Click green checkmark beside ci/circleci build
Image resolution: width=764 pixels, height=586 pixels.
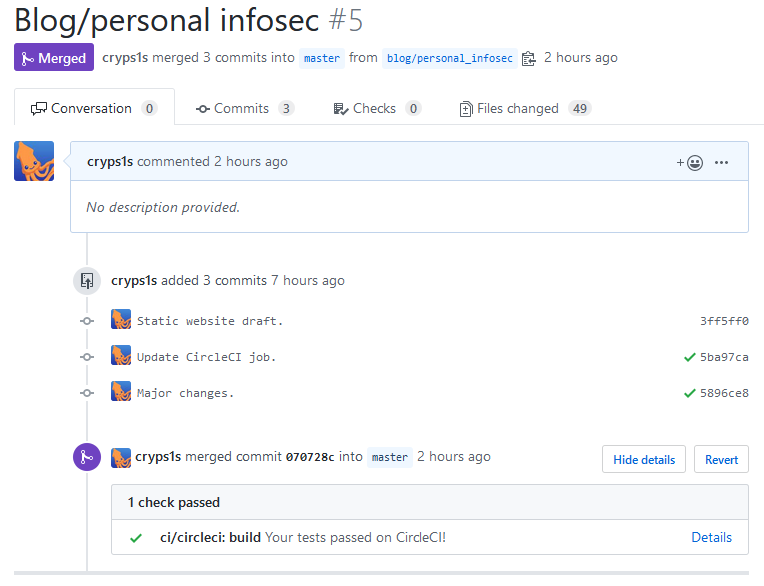tap(136, 538)
